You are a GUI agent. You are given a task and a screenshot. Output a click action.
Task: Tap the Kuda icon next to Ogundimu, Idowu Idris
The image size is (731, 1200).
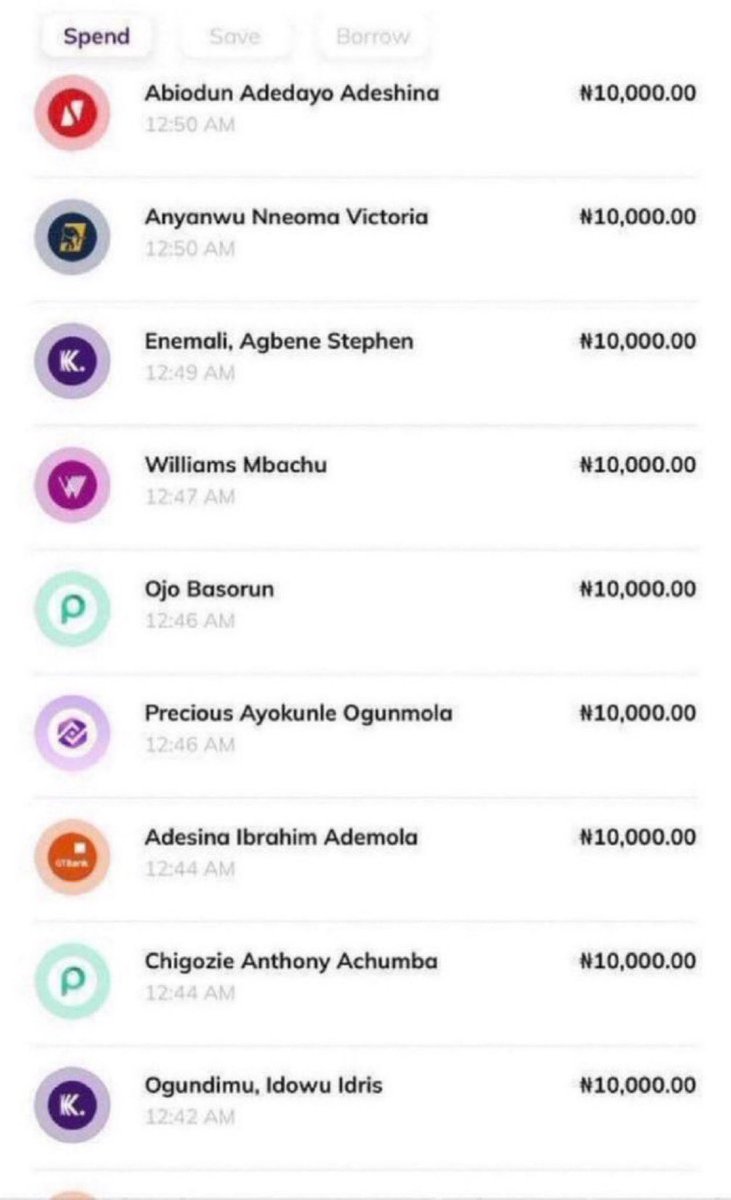coord(72,1105)
